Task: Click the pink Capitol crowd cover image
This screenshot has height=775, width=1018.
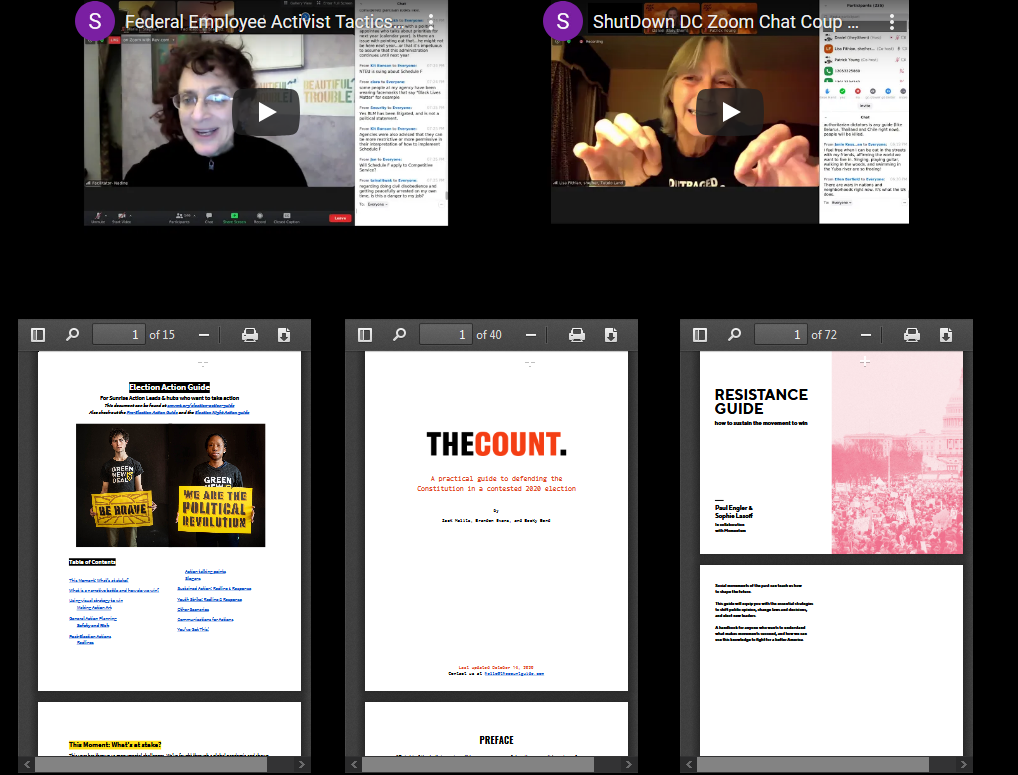Action: click(x=897, y=453)
